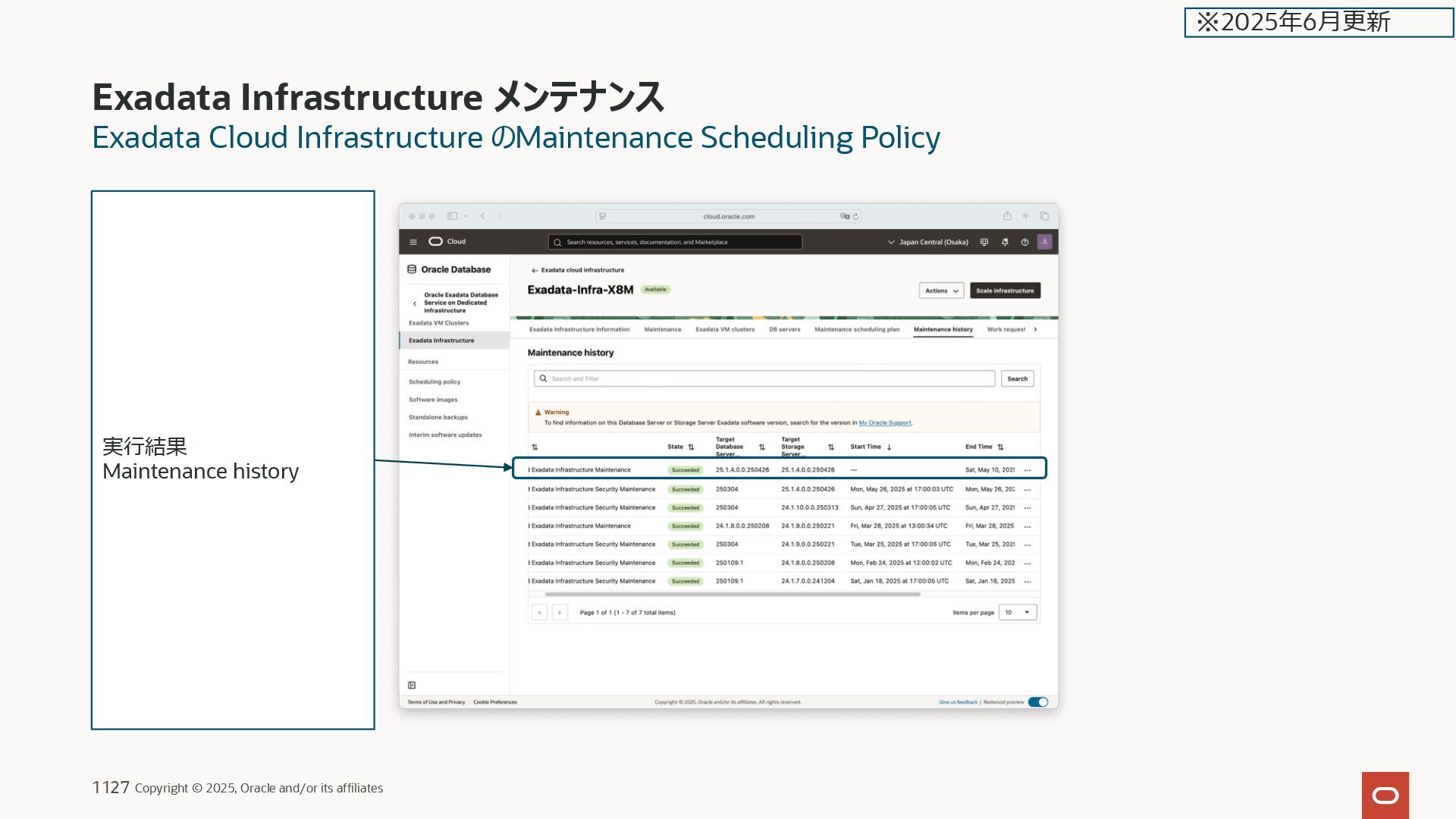Open the Items per page dropdown
This screenshot has width=1456, height=819.
[x=1018, y=612]
